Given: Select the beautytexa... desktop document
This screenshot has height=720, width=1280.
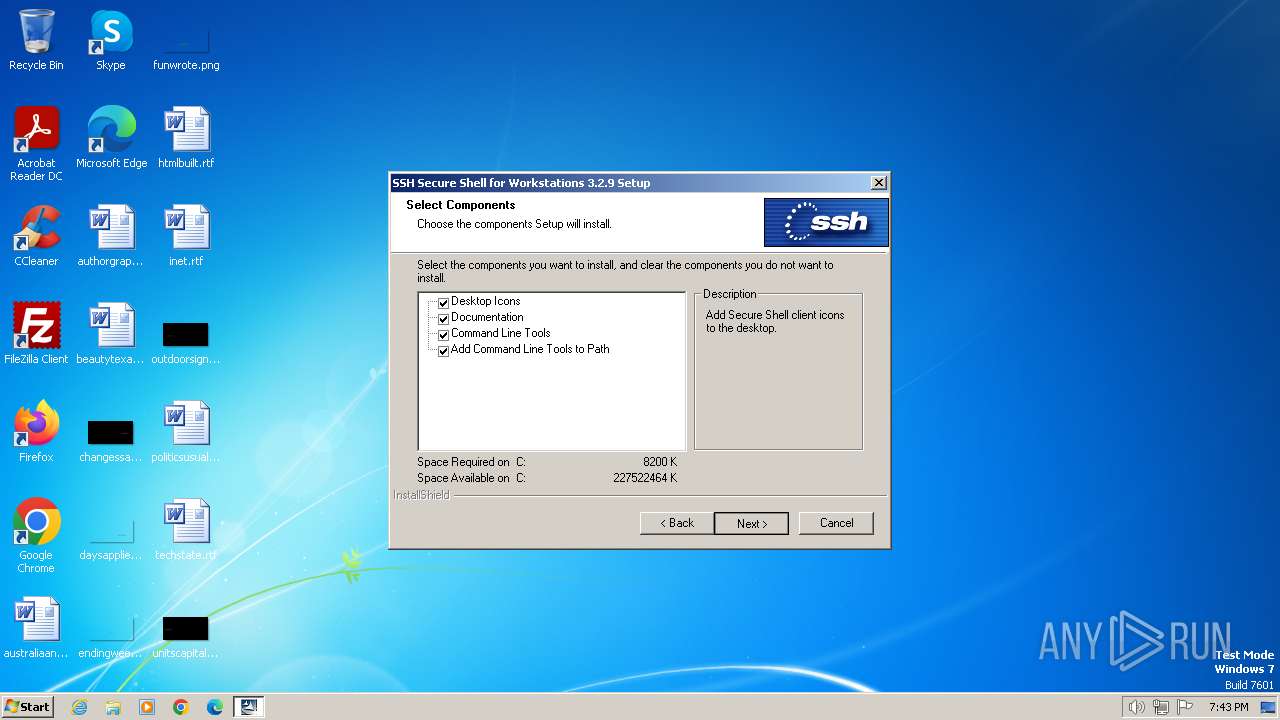Looking at the screenshot, I should pos(111,334).
